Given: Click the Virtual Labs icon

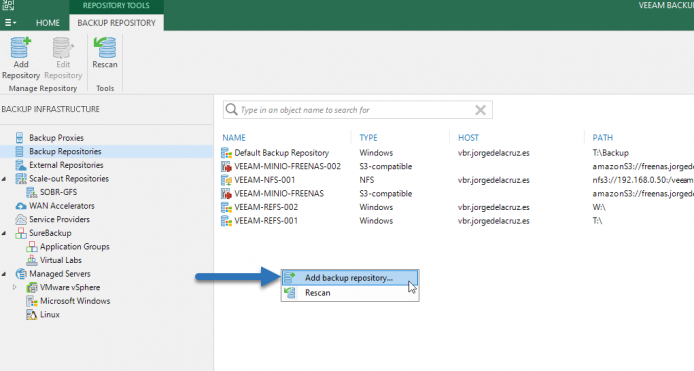Looking at the screenshot, I should tap(31, 260).
